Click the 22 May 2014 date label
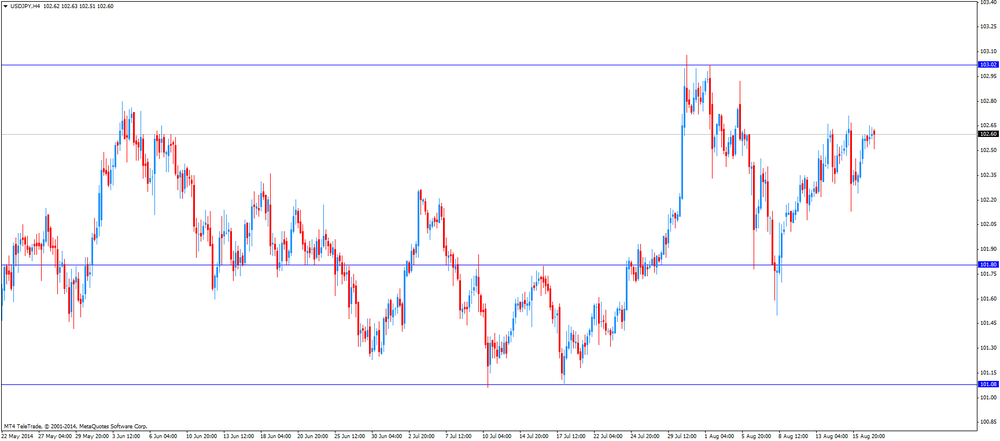1000x441 pixels. point(16,437)
